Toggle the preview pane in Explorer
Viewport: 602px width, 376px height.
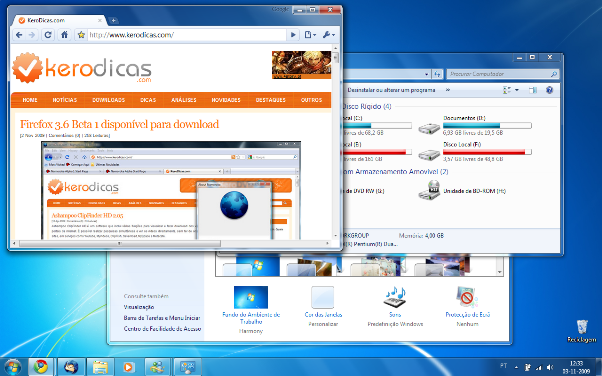click(533, 90)
